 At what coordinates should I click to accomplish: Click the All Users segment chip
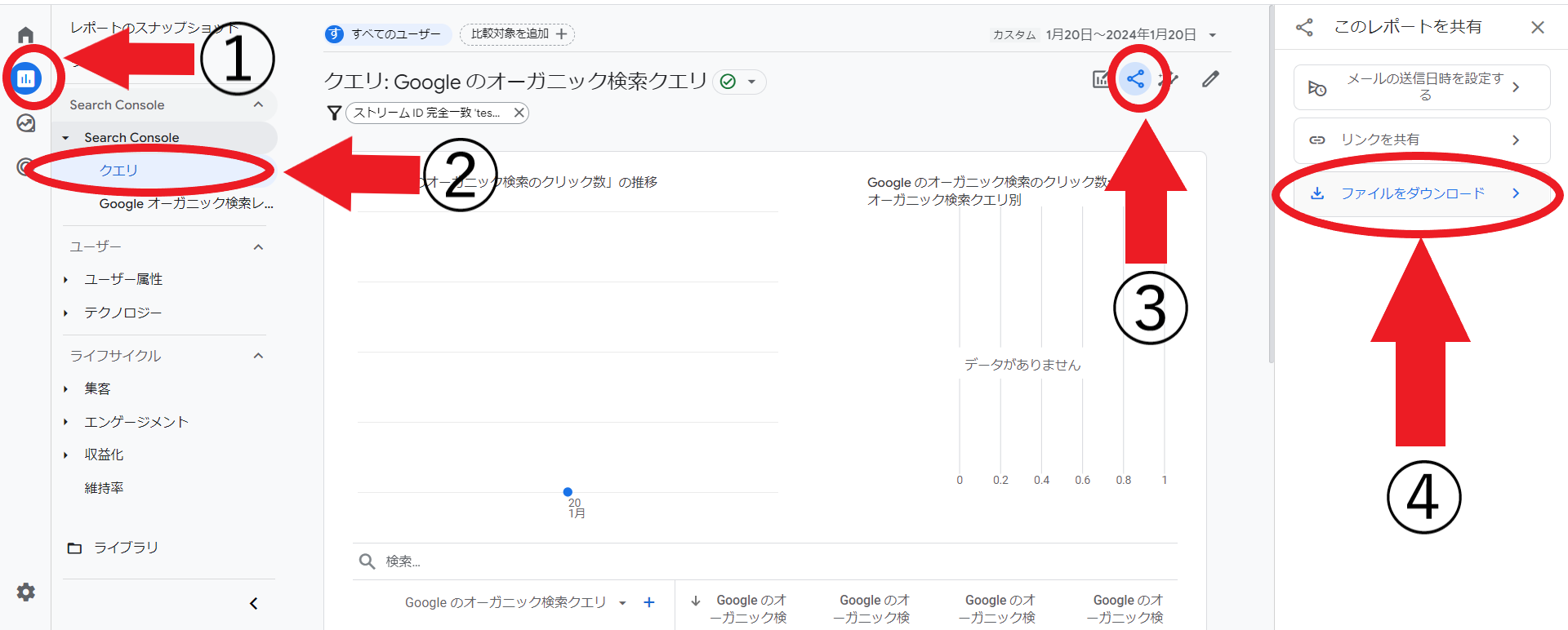[387, 34]
